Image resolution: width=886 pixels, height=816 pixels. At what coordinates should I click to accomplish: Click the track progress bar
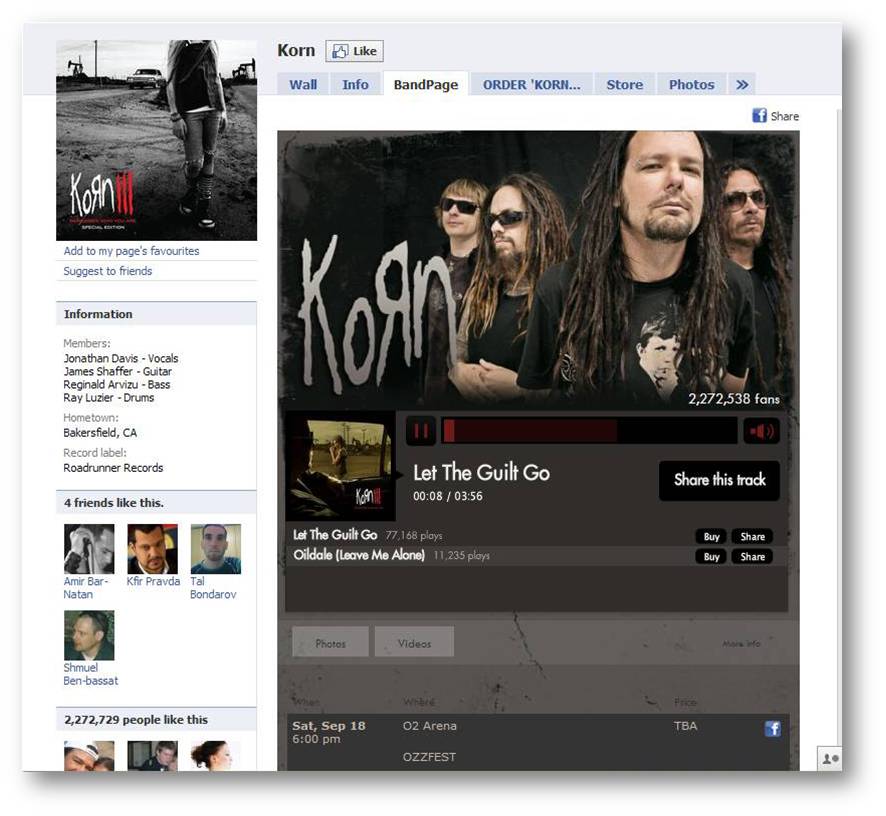click(589, 431)
